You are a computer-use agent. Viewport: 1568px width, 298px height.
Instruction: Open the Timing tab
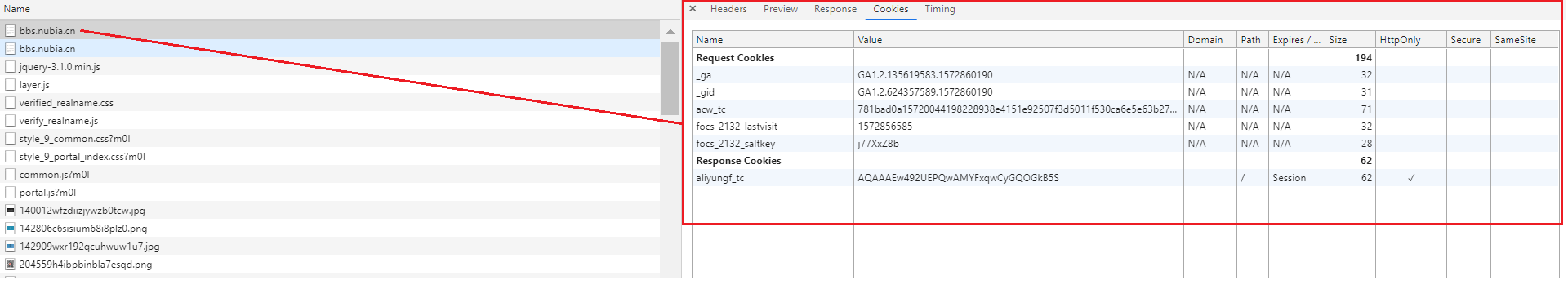tap(940, 9)
